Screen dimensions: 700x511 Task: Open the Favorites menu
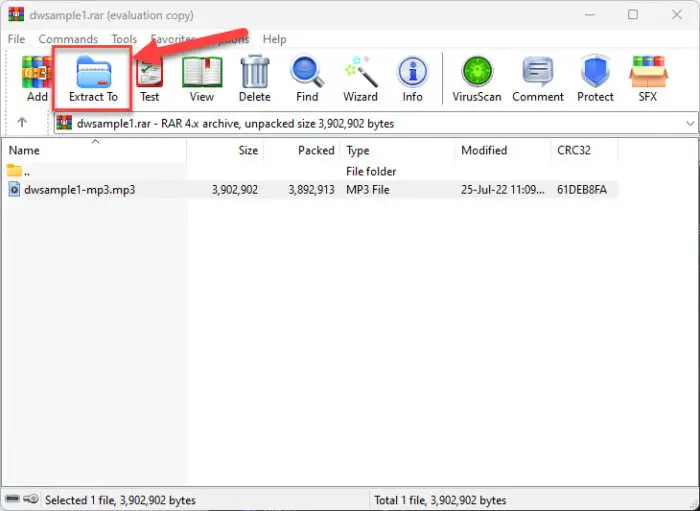[173, 39]
